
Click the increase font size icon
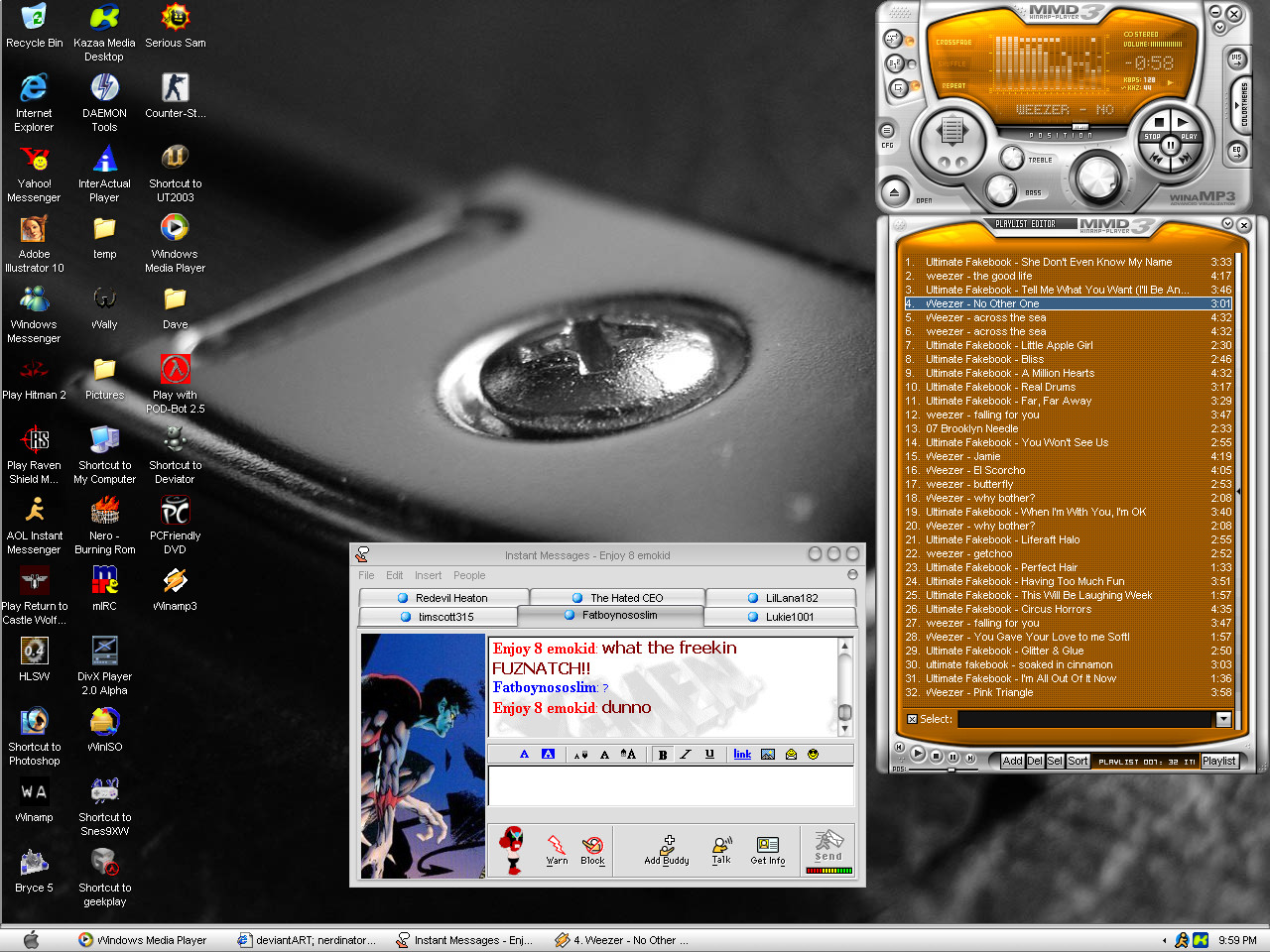coord(628,755)
